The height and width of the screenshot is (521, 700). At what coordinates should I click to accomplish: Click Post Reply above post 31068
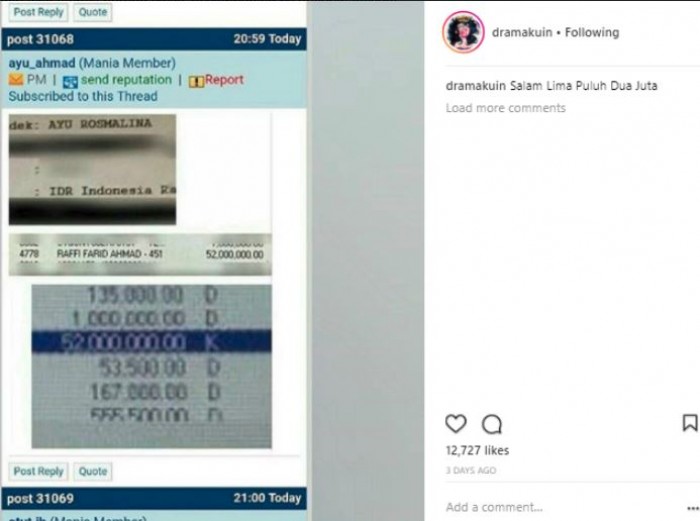(x=38, y=12)
